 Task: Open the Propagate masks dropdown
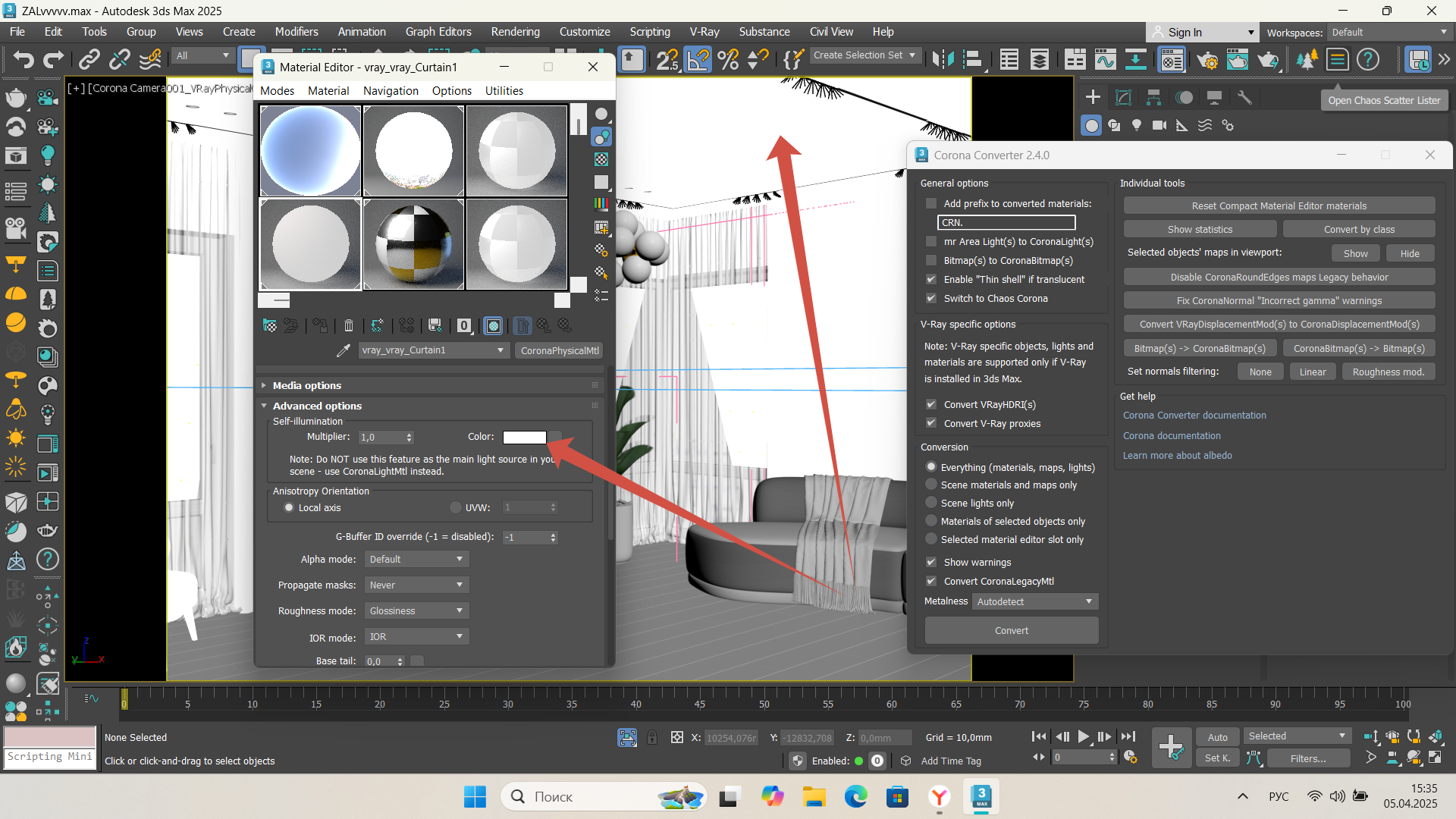point(416,585)
